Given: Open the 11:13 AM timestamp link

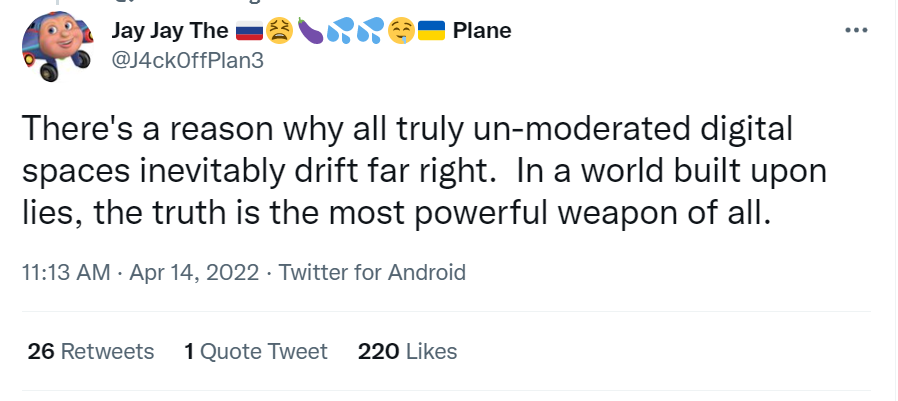Looking at the screenshot, I should point(65,272).
